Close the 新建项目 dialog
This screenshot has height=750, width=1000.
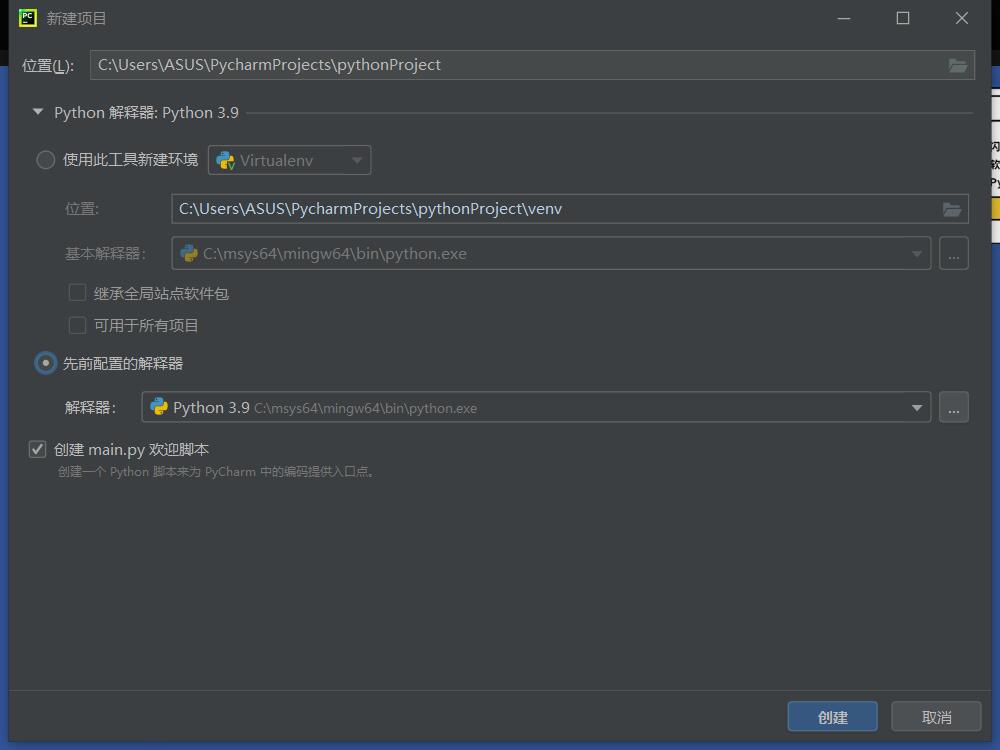coord(962,18)
